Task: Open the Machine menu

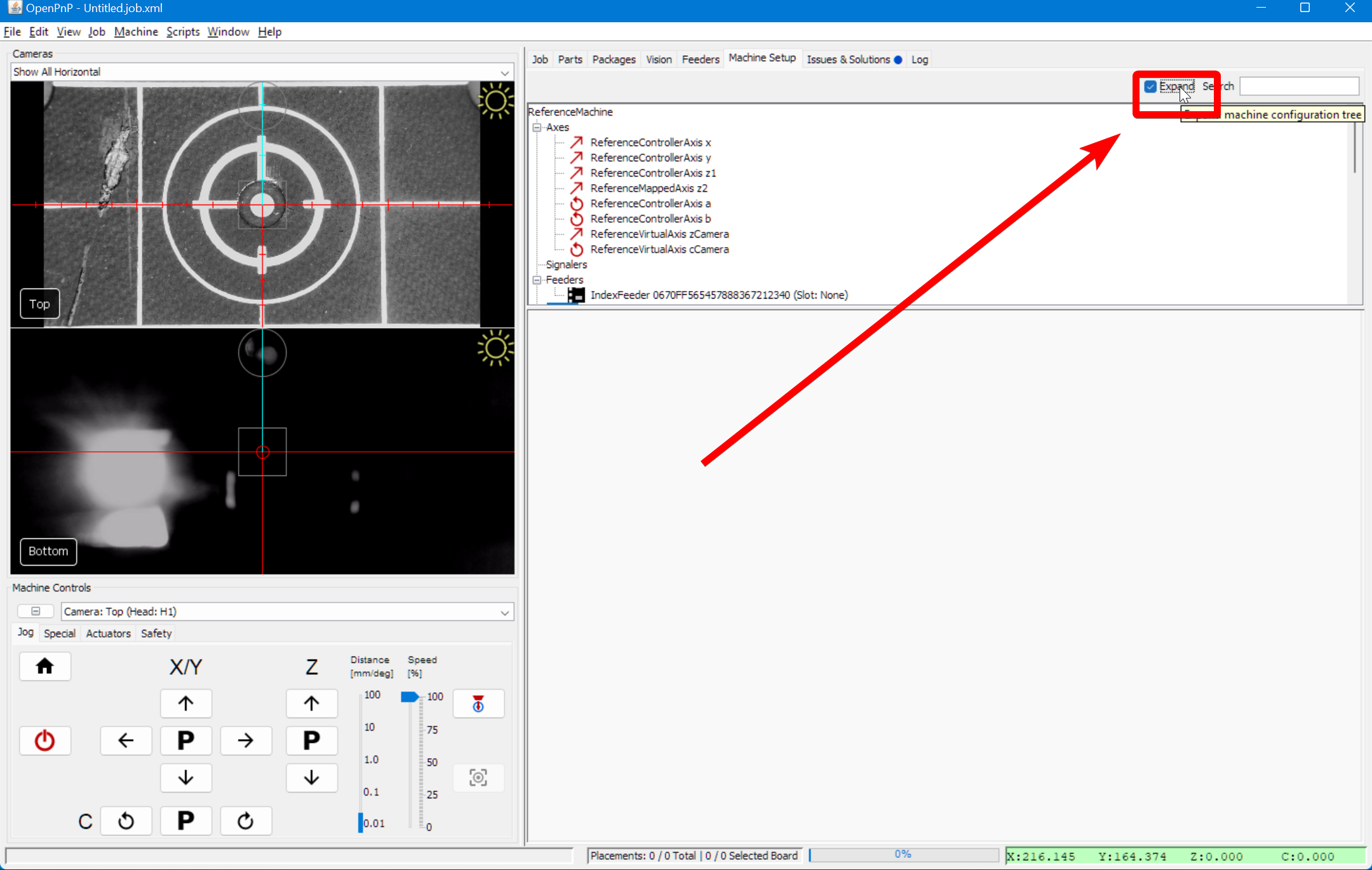Action: click(x=136, y=32)
